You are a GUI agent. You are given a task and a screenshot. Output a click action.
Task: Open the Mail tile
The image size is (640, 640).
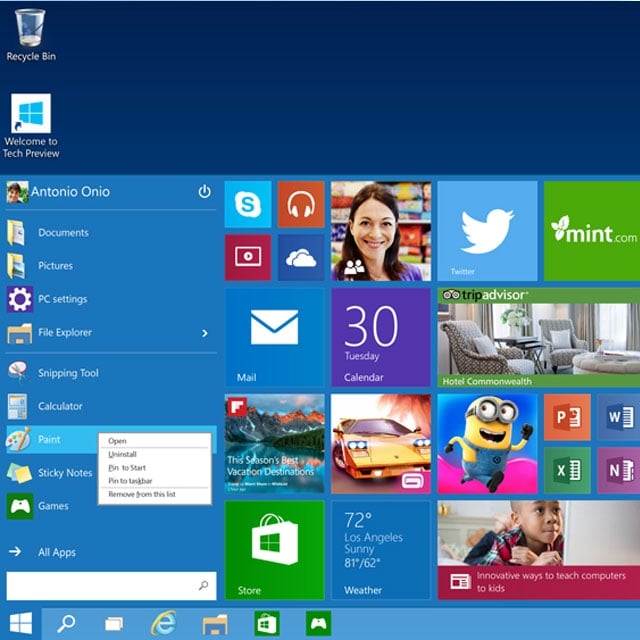[274, 337]
